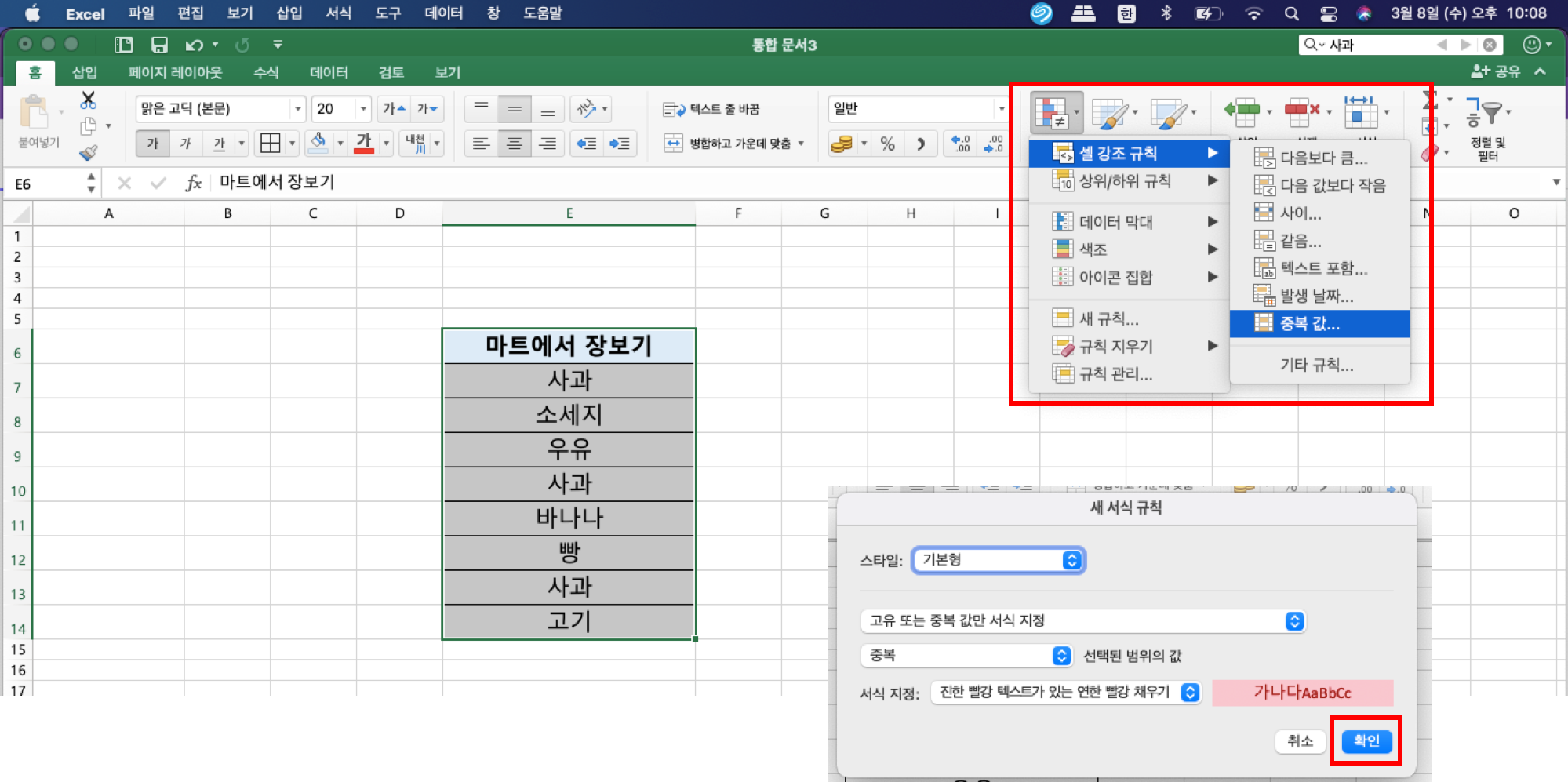Viewport: 1568px width, 782px height.
Task: Select bottom vertical alignment
Action: pyautogui.click(x=548, y=108)
